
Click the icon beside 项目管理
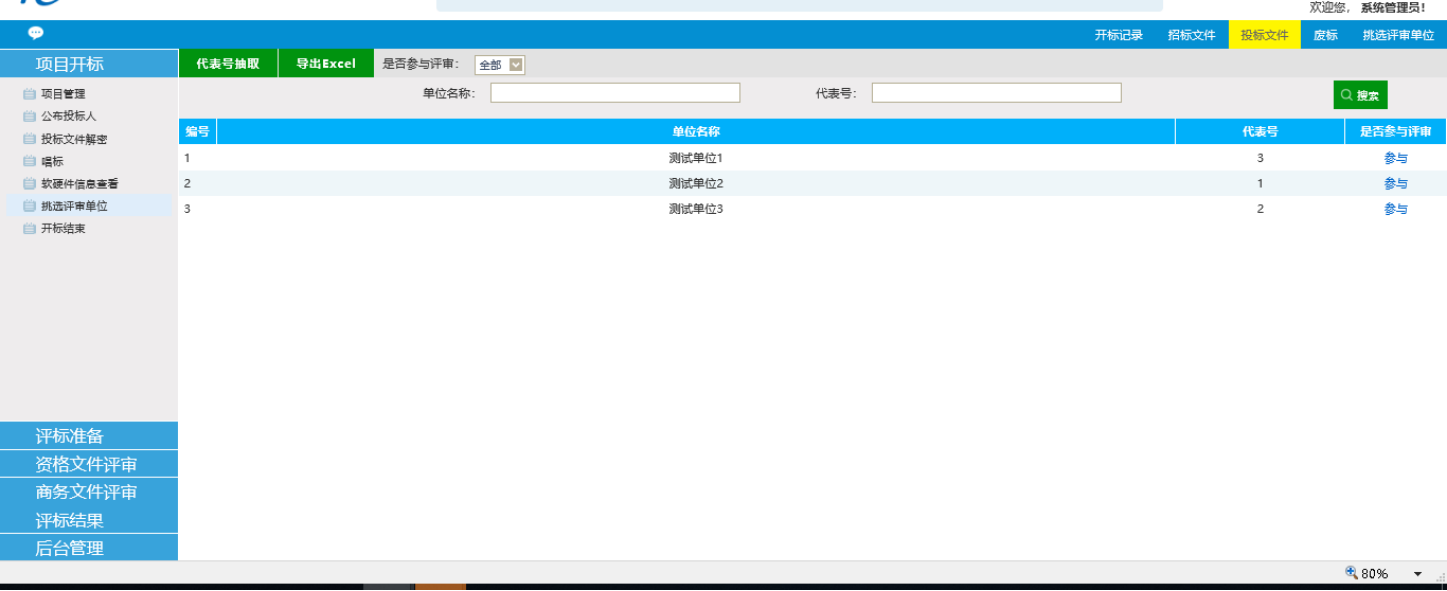[30, 94]
